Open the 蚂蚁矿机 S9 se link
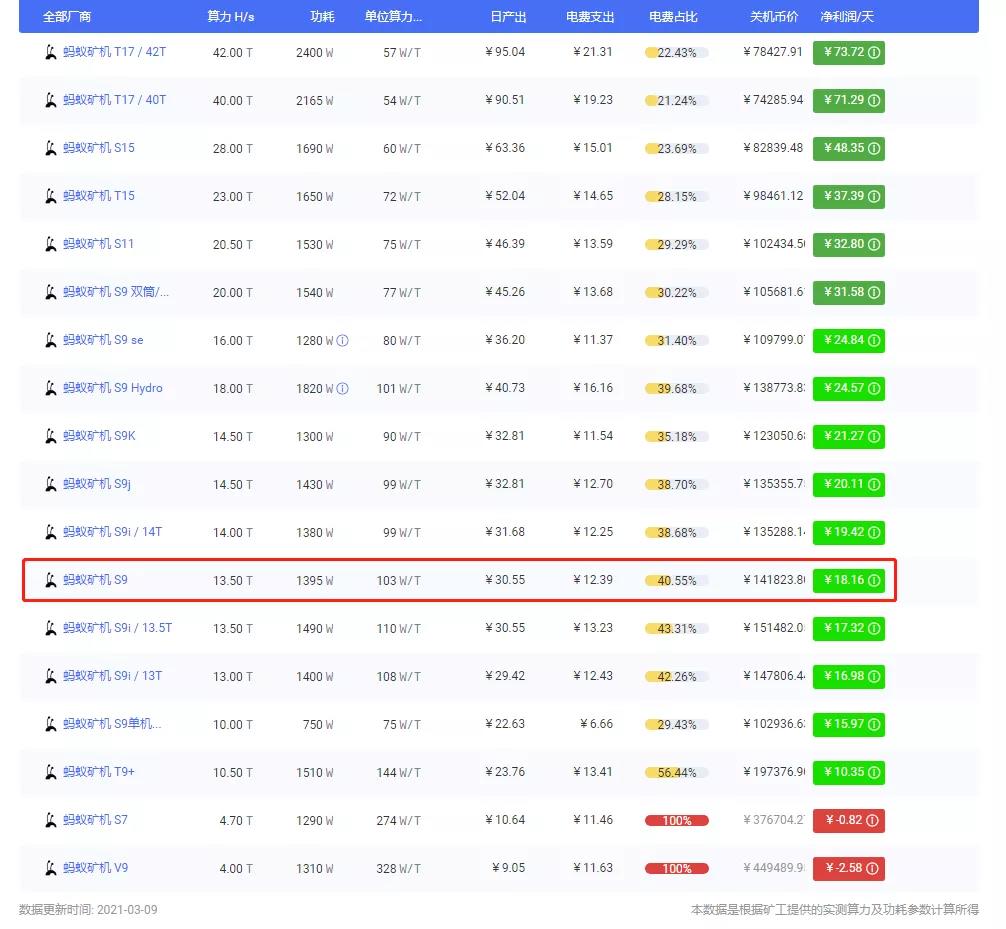 tap(103, 340)
